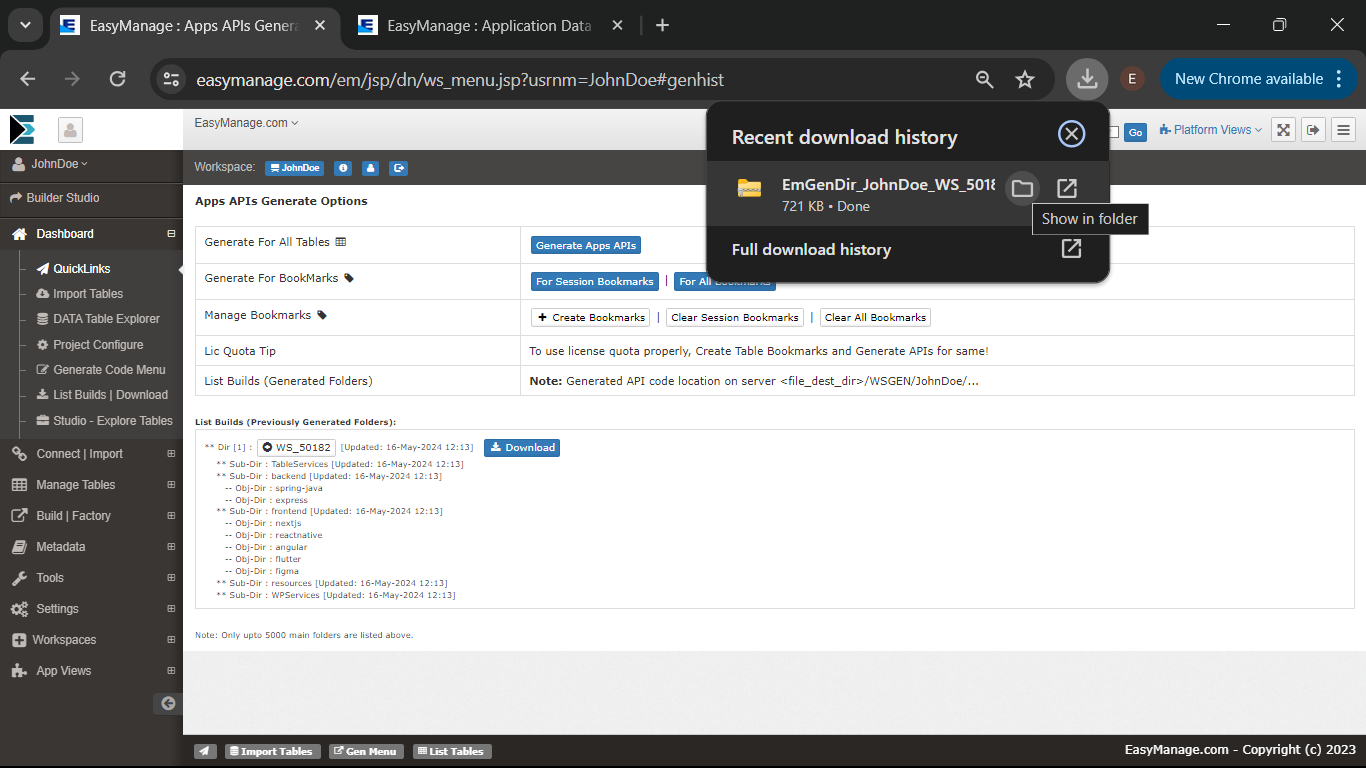
Task: Open a new browser tab
Action: 662,25
